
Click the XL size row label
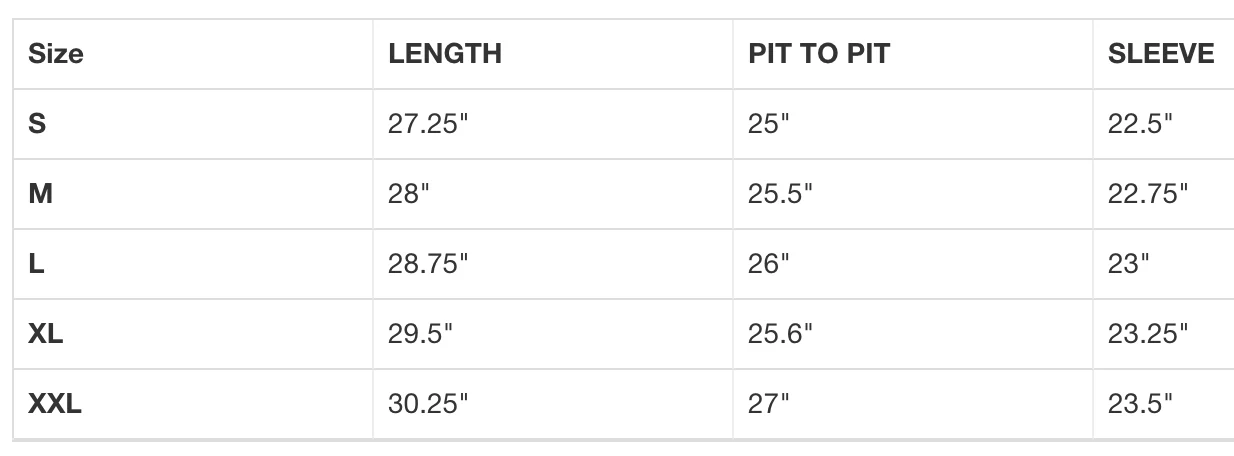click(46, 334)
